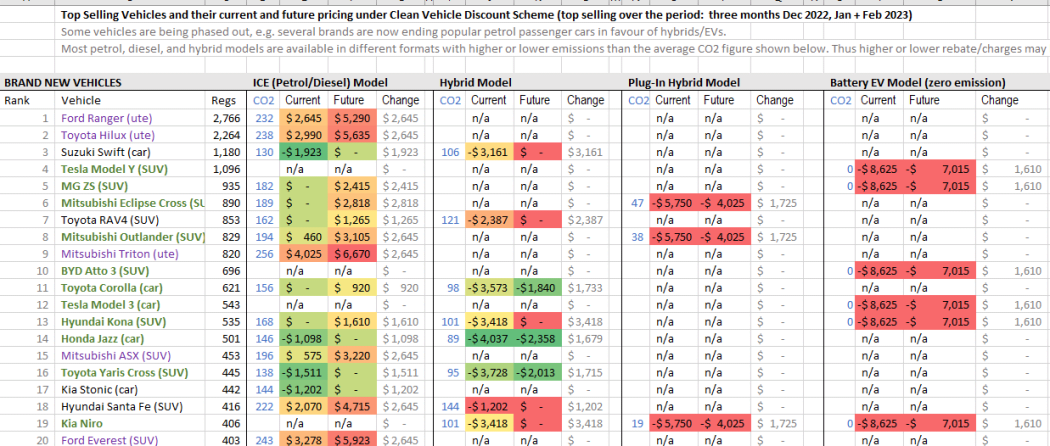Viewport: 1050px width, 446px height.
Task: Click the "Mitsubishi ASX (SUV)" cell
Action: (x=131, y=356)
